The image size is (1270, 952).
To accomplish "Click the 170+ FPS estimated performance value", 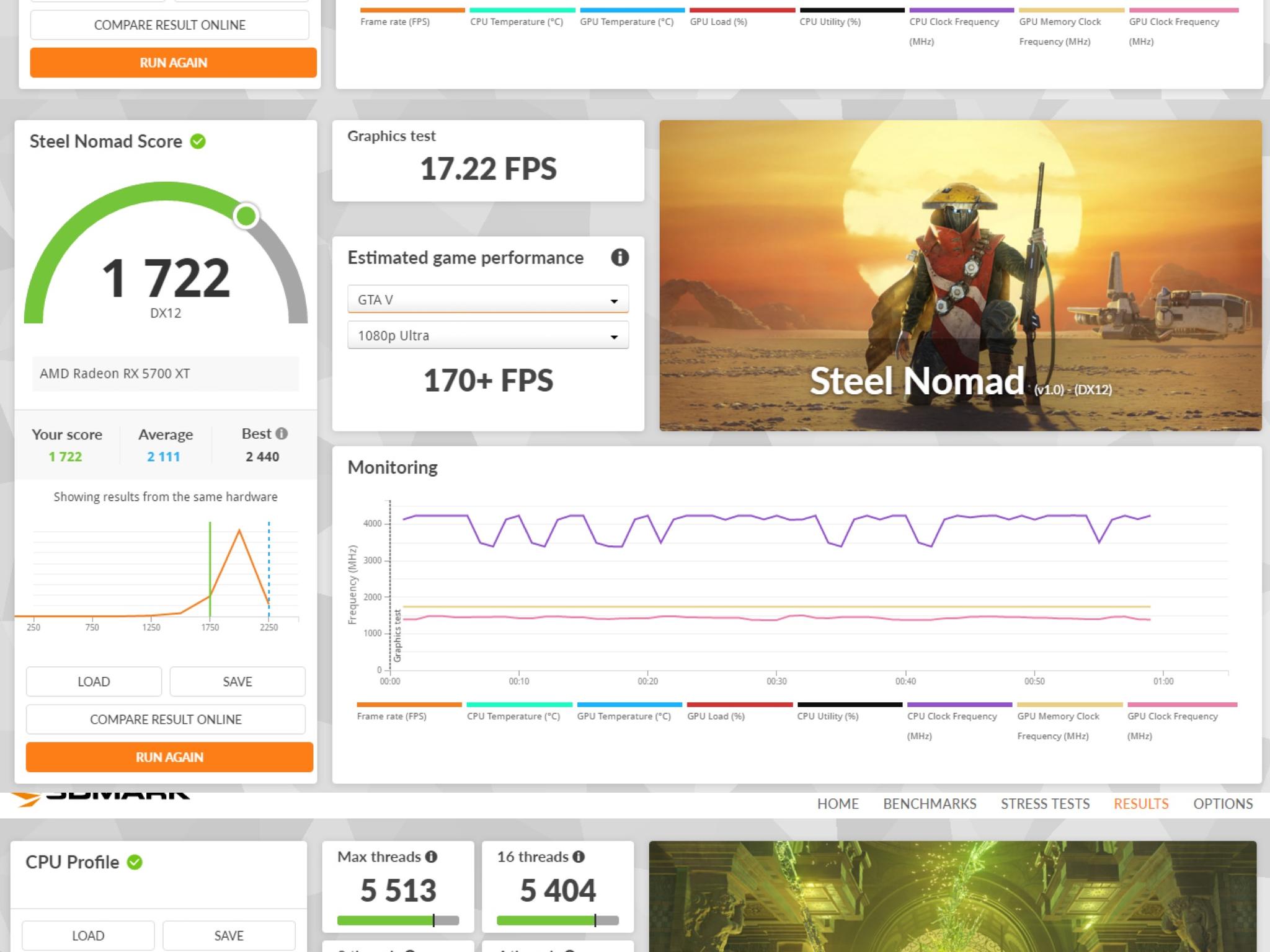I will pyautogui.click(x=488, y=381).
